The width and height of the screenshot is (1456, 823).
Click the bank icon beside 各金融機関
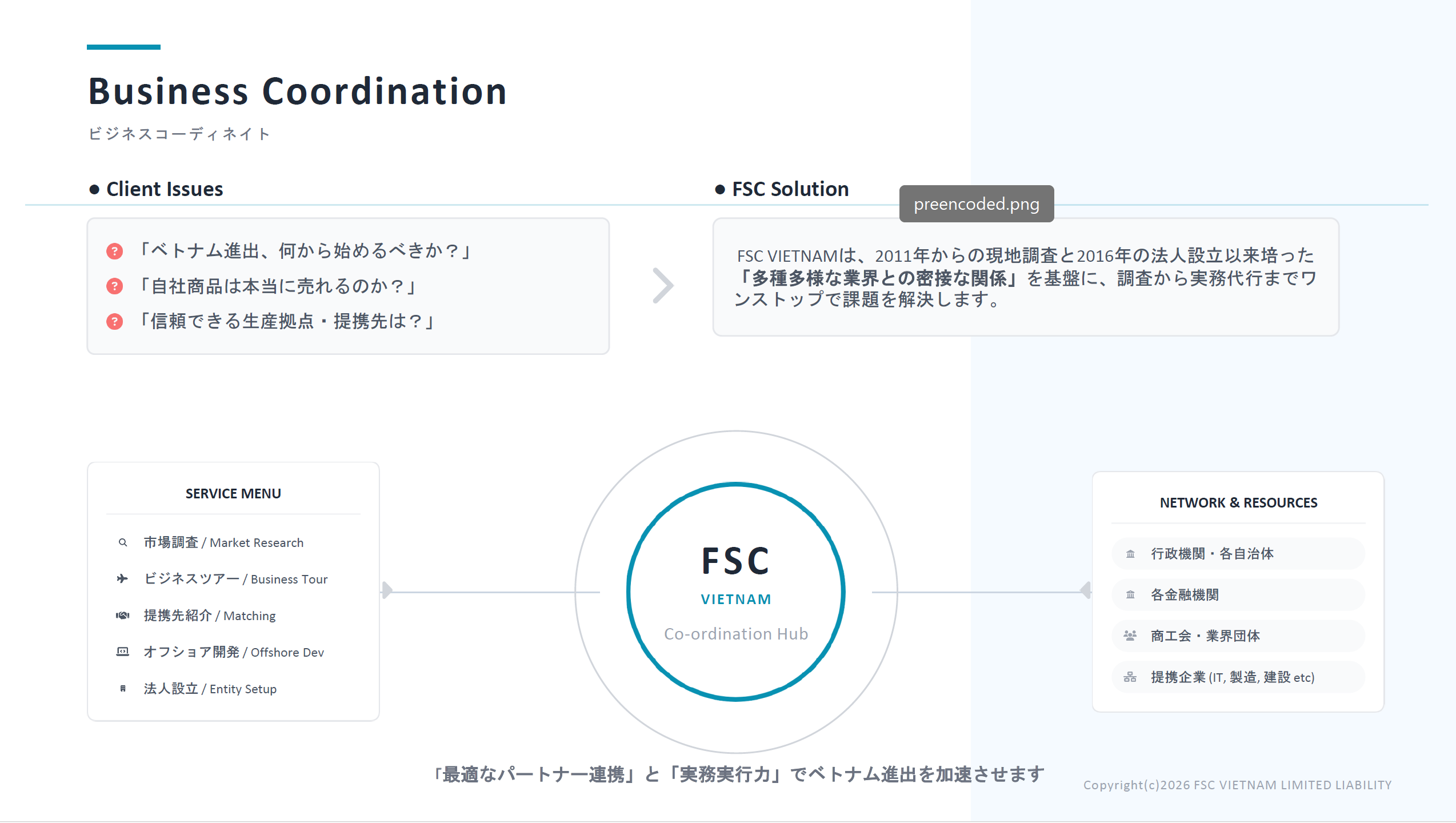(x=1130, y=595)
